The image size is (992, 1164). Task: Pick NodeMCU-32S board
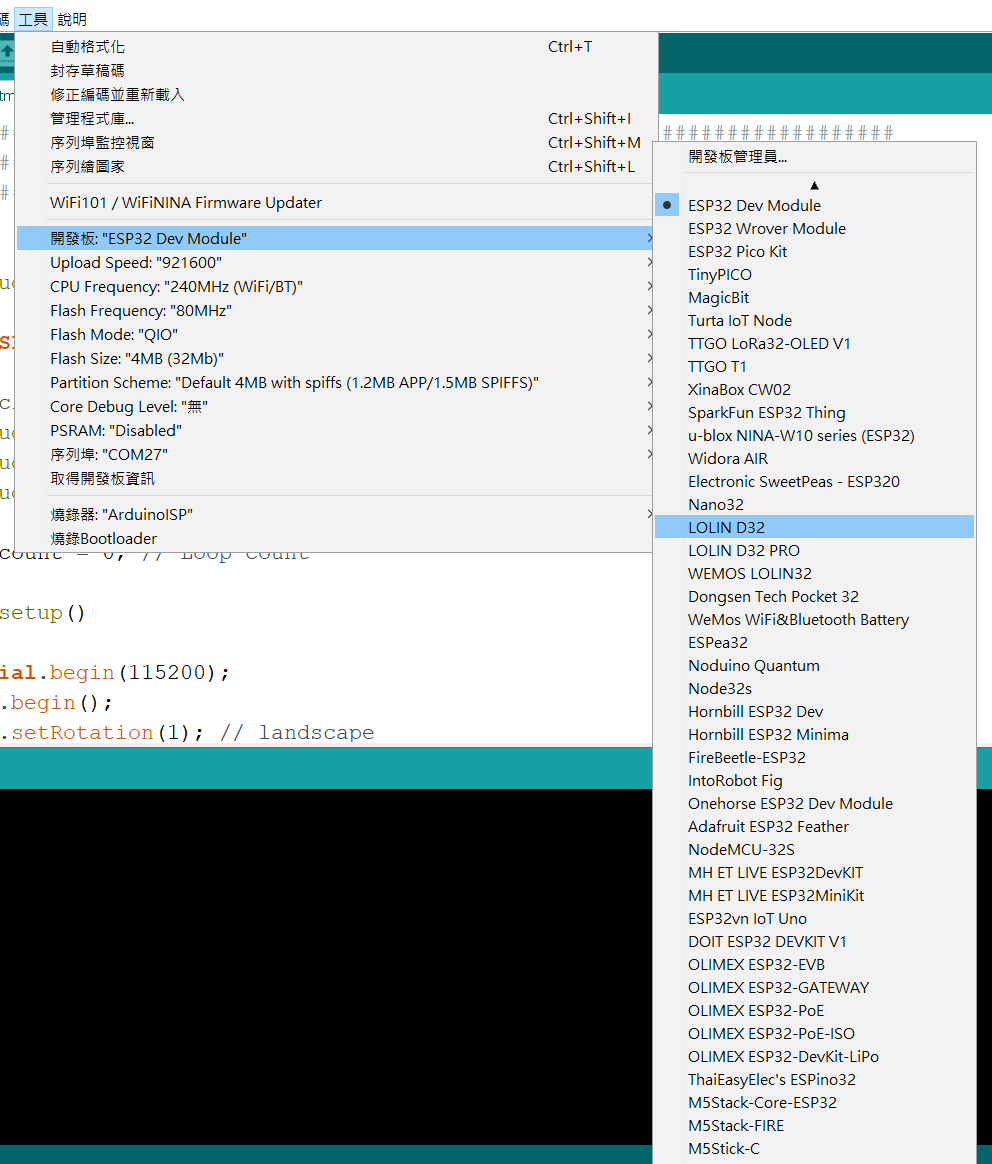coord(815,850)
